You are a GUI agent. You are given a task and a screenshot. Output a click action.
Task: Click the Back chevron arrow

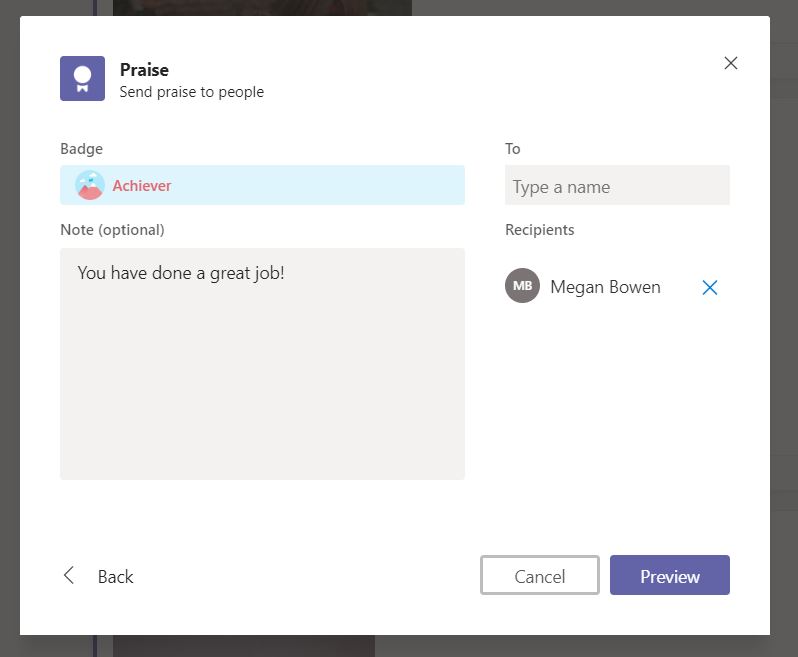(69, 575)
